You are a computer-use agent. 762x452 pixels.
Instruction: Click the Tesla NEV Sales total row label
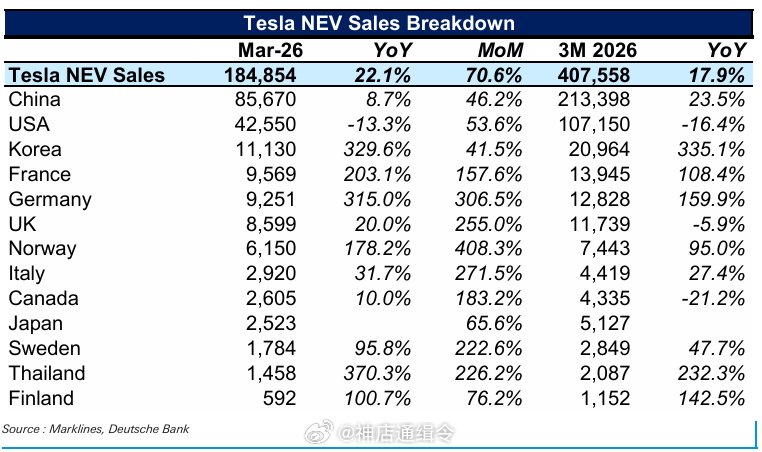pos(87,75)
